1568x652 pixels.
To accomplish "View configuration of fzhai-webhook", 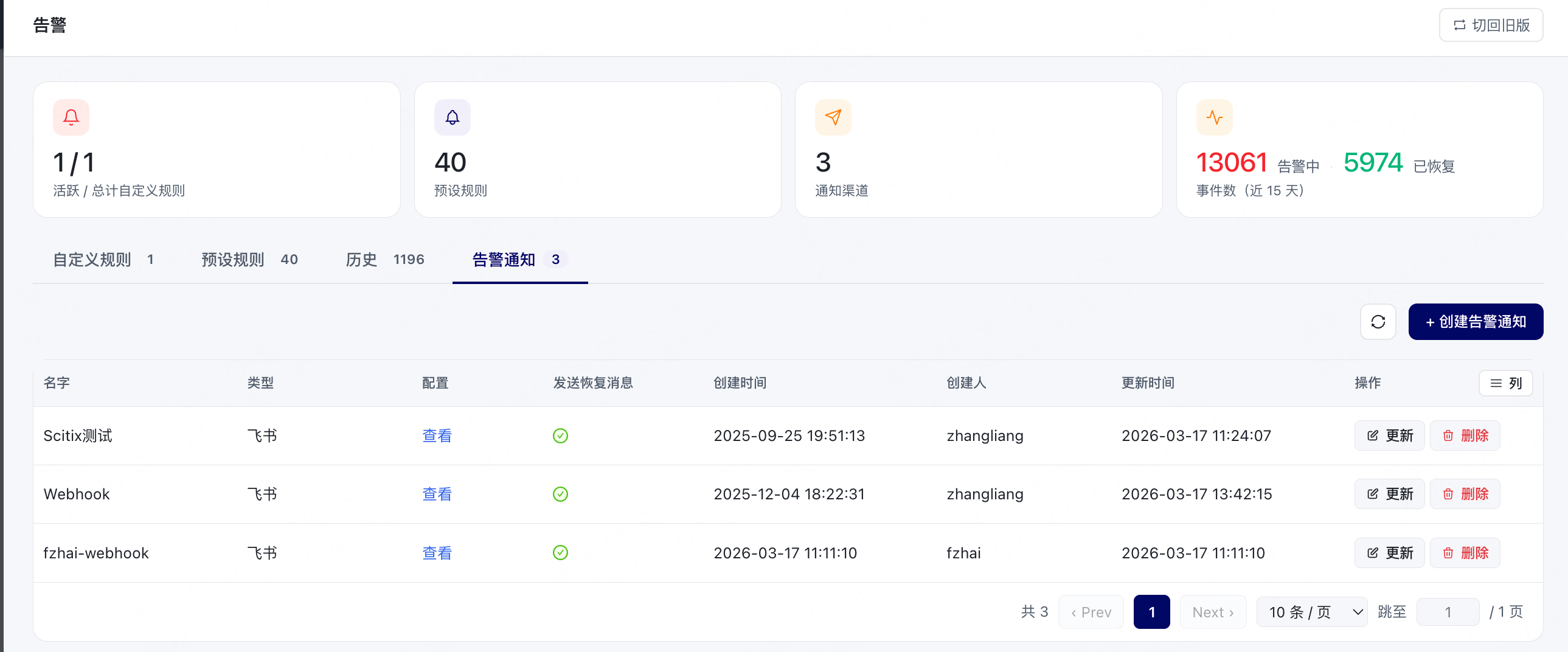I will click(437, 553).
